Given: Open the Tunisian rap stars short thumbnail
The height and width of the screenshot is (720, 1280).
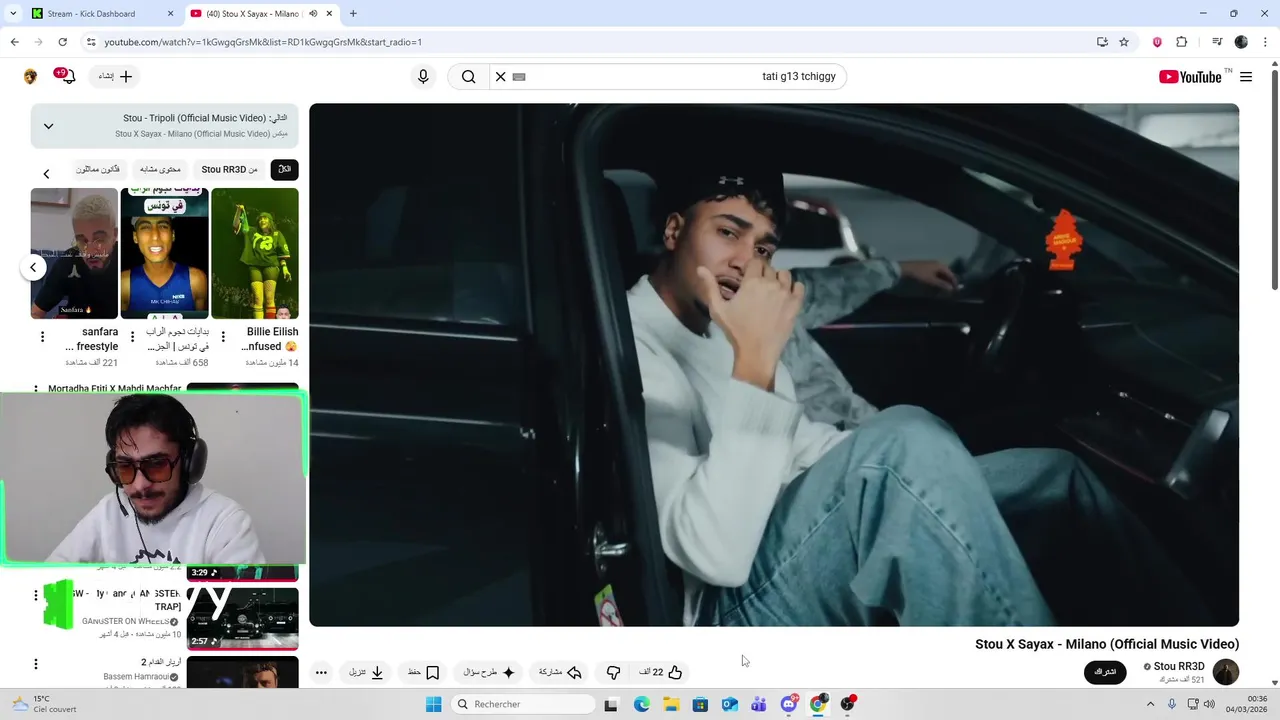Looking at the screenshot, I should (164, 253).
